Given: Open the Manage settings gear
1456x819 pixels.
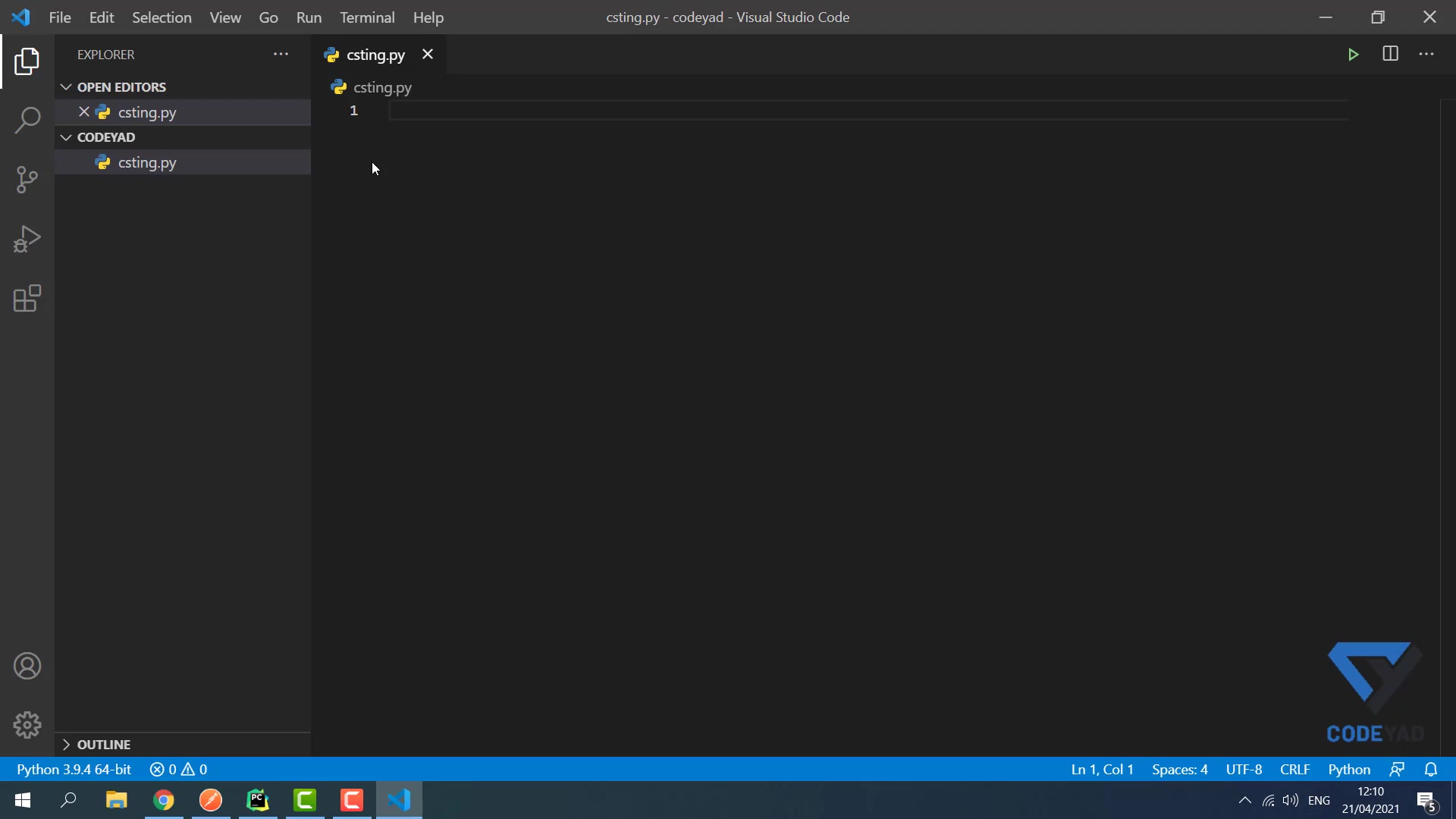Looking at the screenshot, I should (x=27, y=725).
